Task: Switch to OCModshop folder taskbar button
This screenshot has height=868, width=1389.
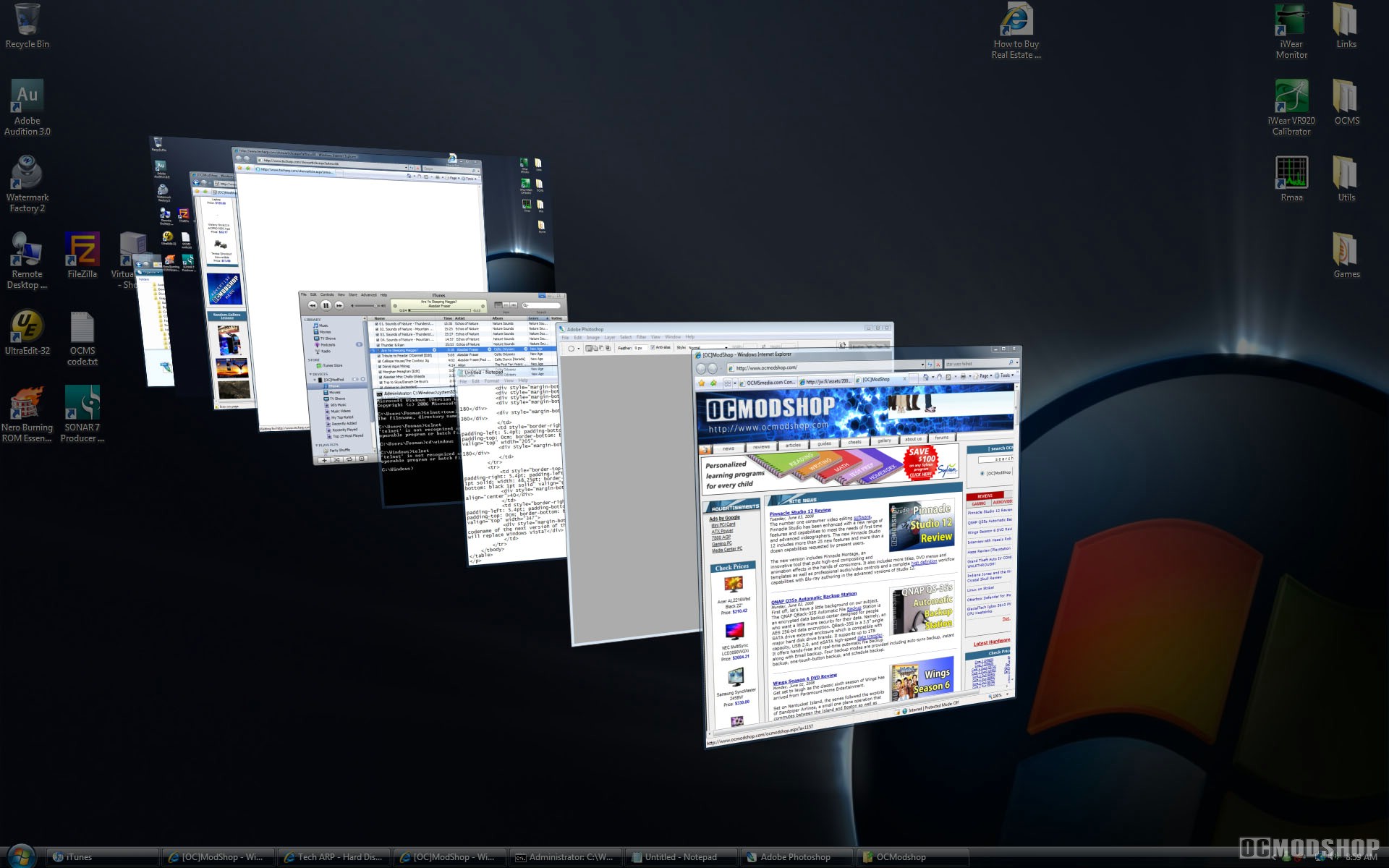Action: coord(913,857)
